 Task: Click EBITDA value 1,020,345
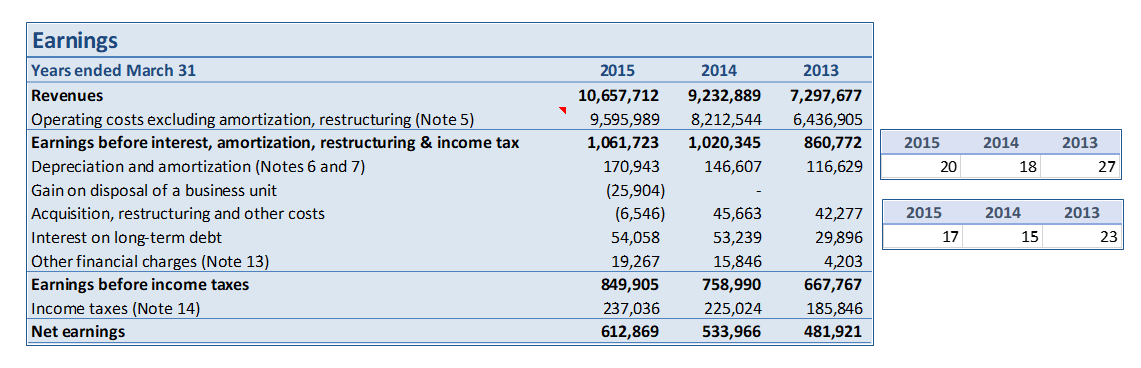[725, 143]
